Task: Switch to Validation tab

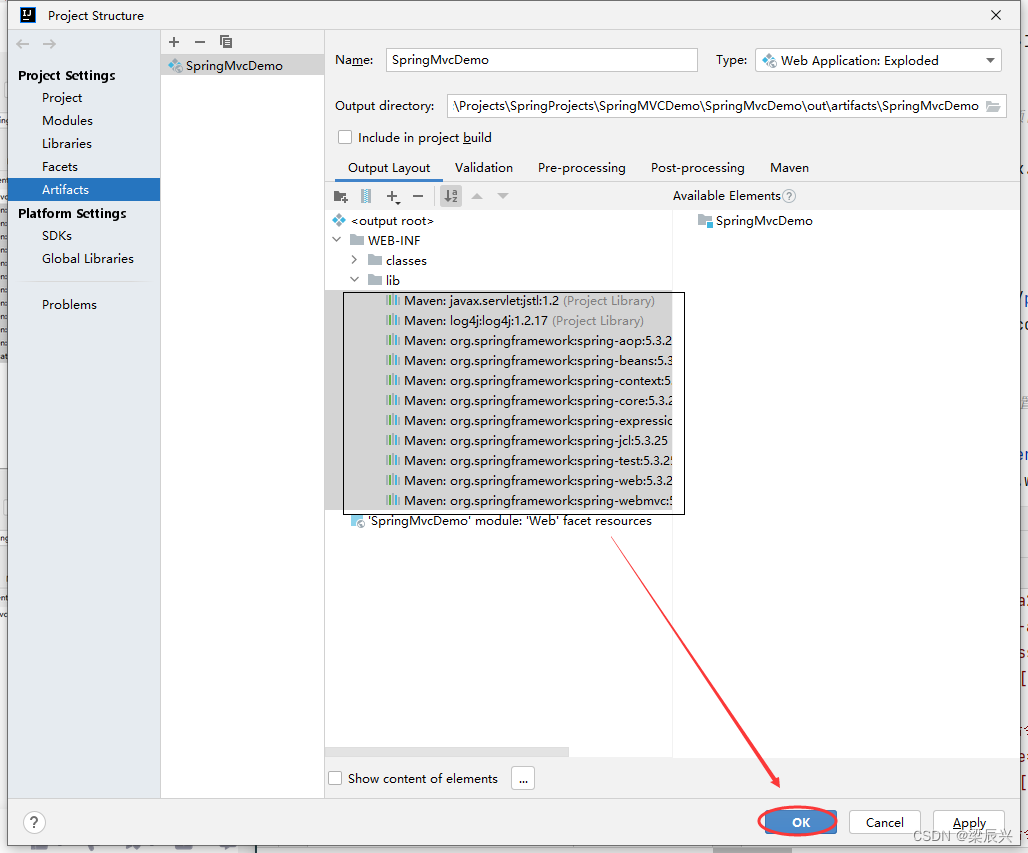Action: 484,168
